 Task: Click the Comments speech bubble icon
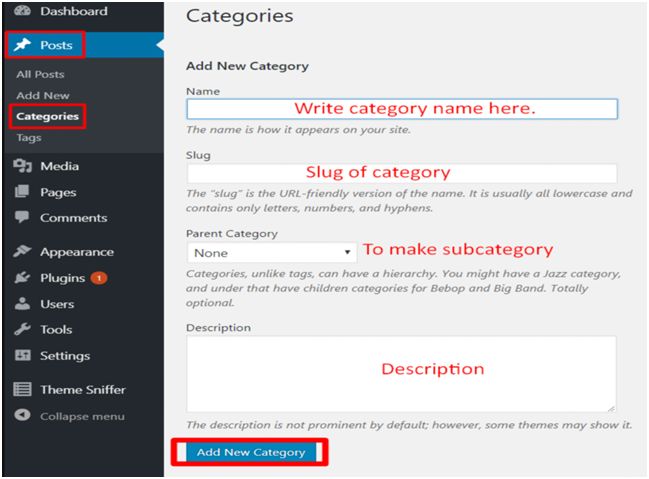click(22, 218)
